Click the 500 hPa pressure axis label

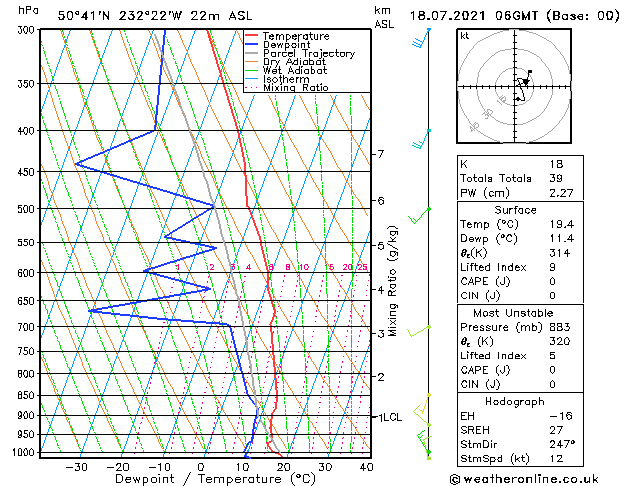(x=26, y=209)
